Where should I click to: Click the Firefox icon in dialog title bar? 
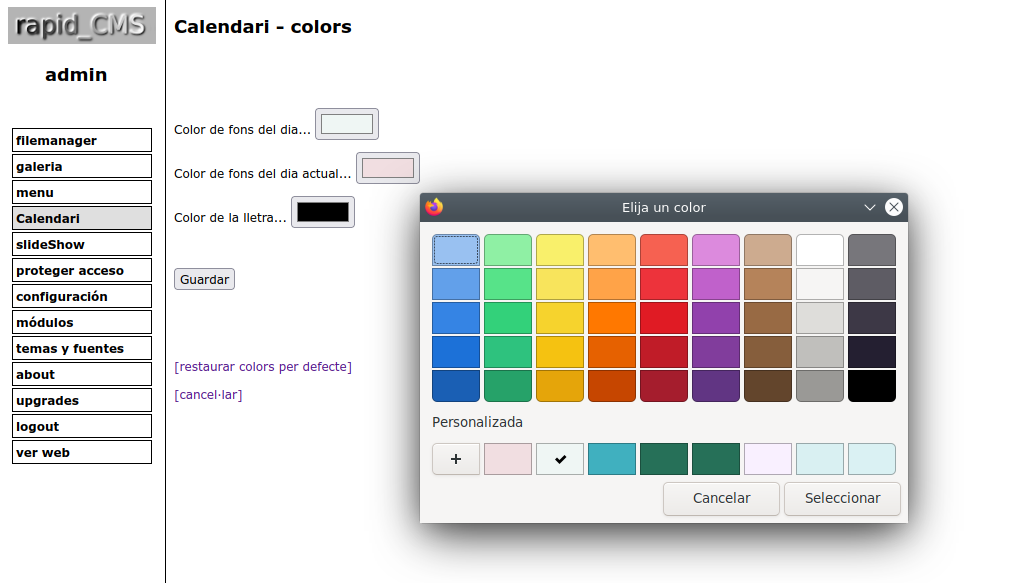point(434,207)
